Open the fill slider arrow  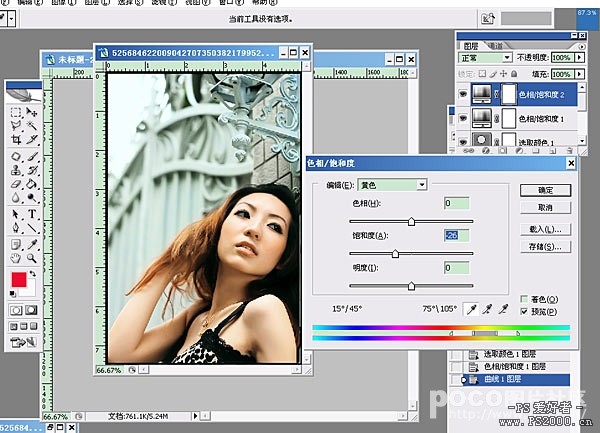click(580, 73)
